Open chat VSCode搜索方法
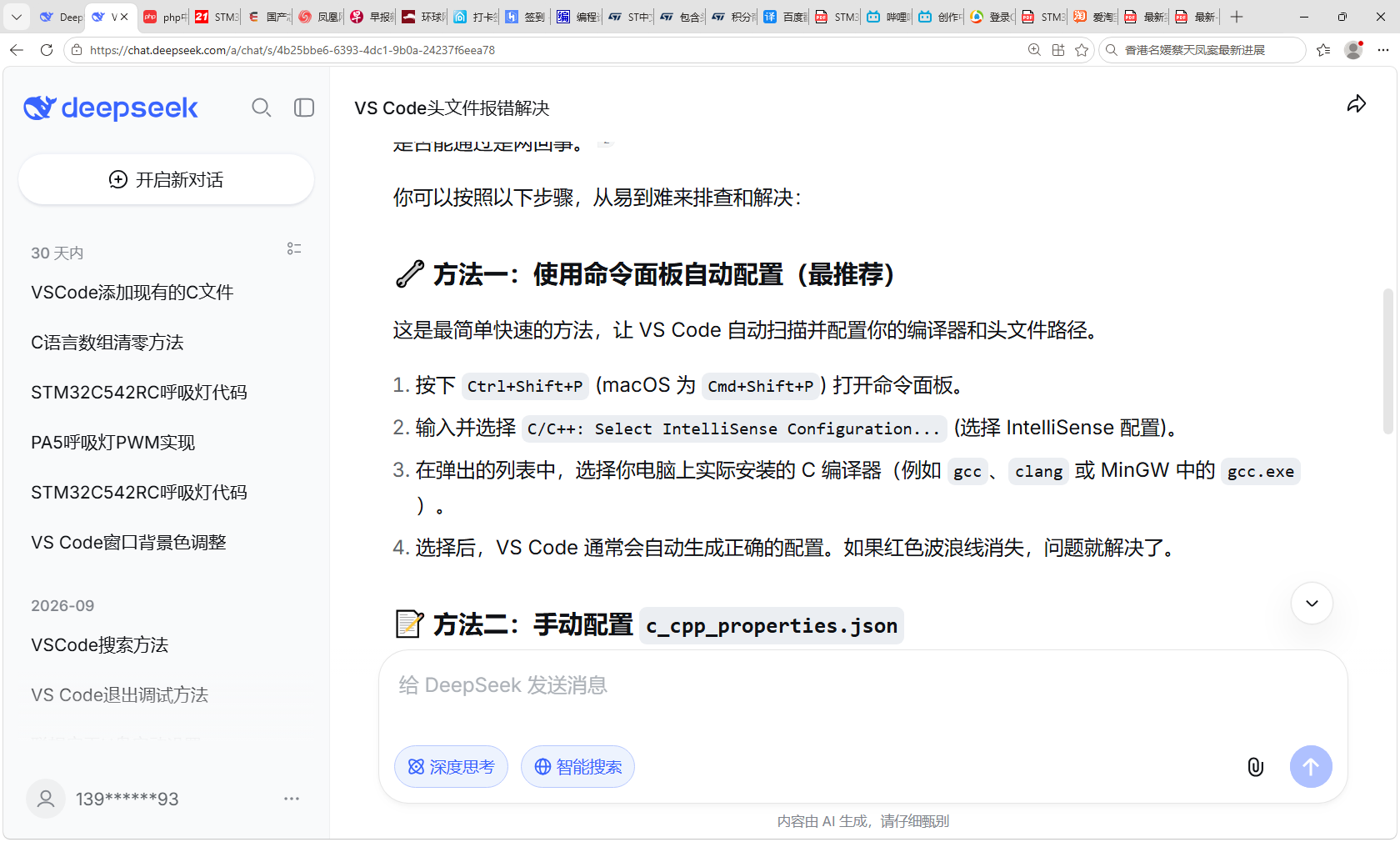The width and height of the screenshot is (1400, 842). (x=100, y=645)
